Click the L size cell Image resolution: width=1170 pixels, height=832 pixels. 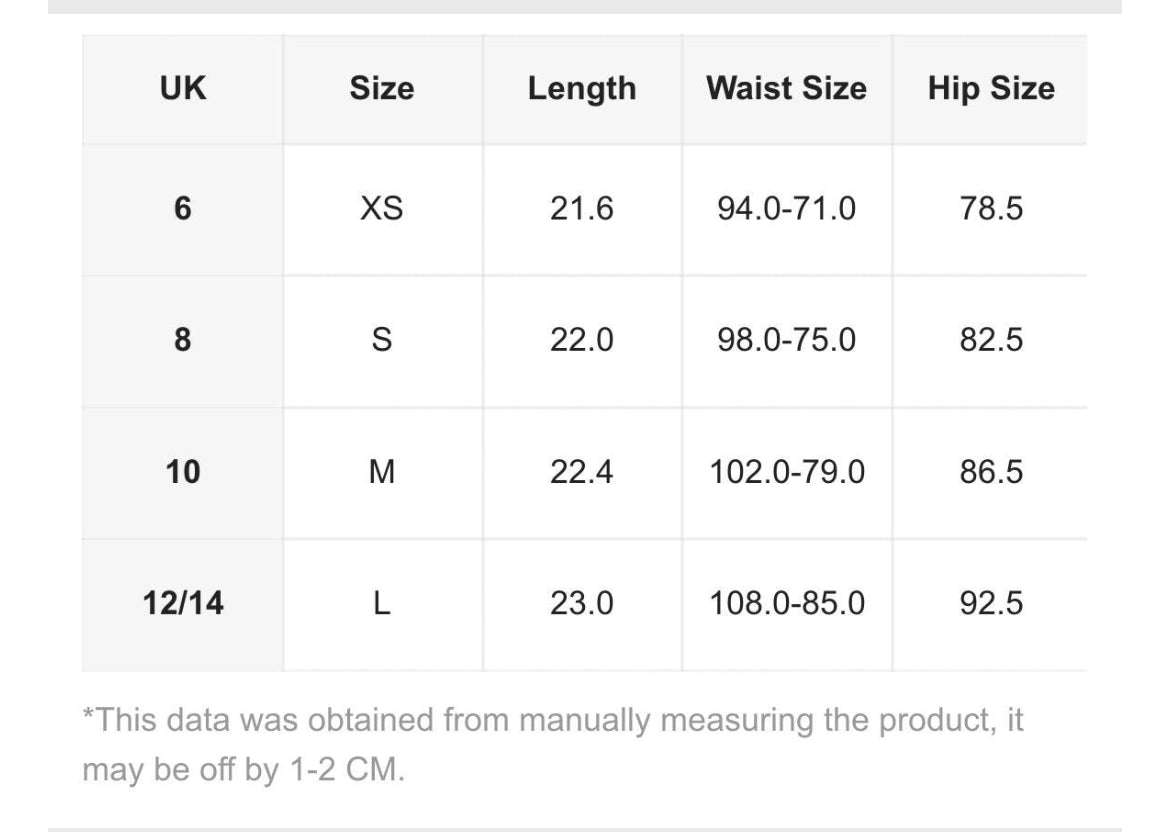[381, 604]
